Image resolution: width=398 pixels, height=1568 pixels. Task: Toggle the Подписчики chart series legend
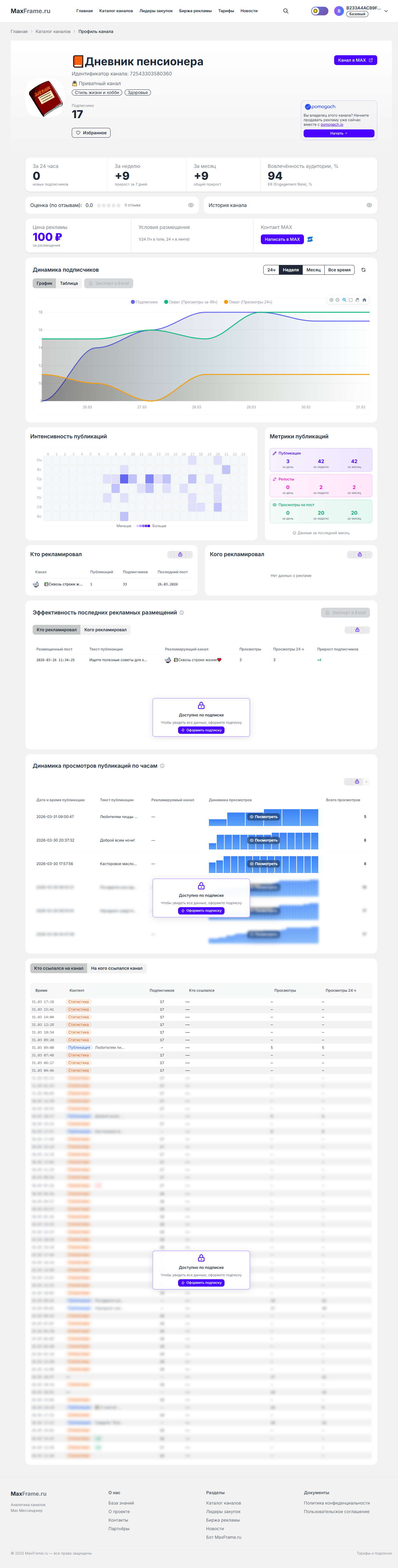144,302
